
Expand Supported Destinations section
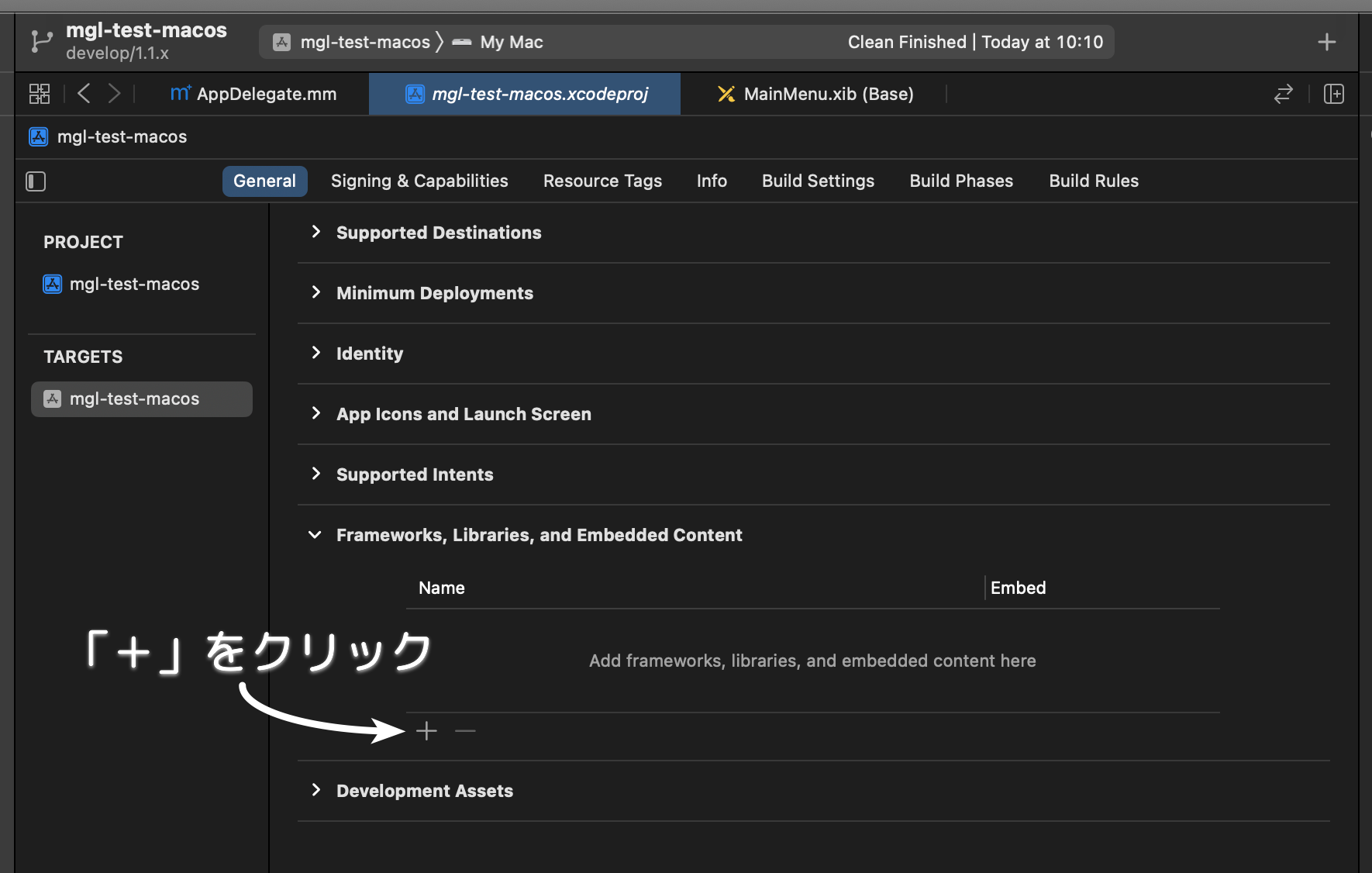315,232
